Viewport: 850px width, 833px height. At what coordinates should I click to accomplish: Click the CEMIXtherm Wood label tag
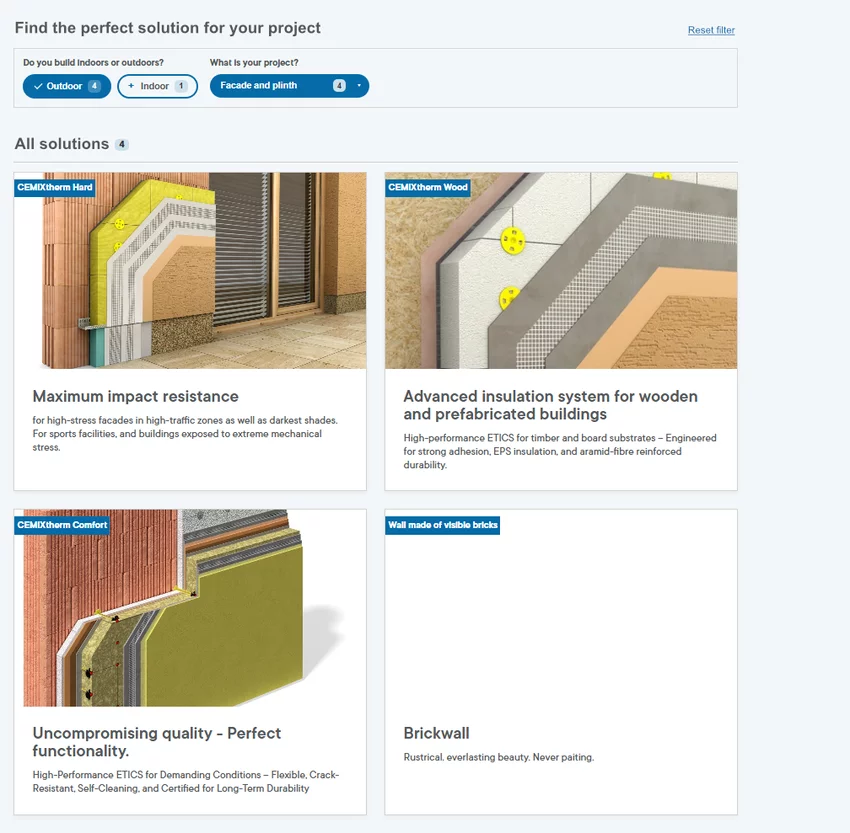point(428,188)
